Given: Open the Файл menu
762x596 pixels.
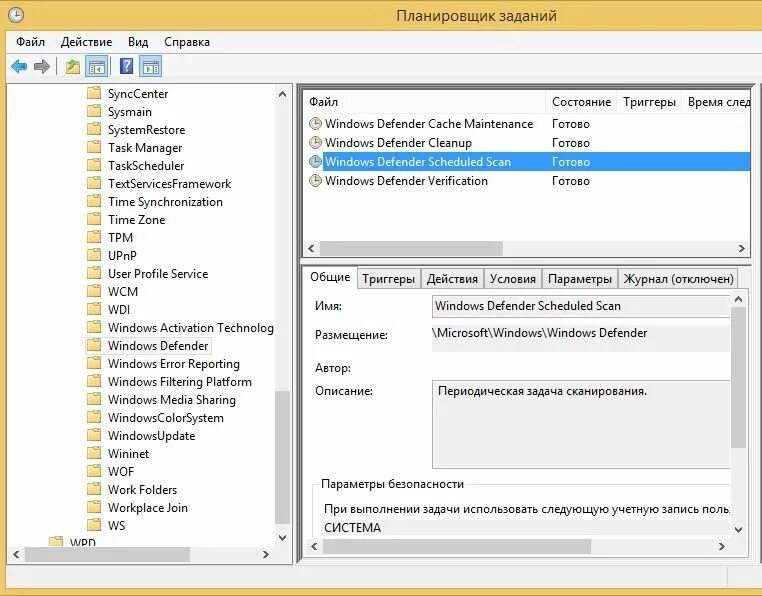Looking at the screenshot, I should [x=30, y=42].
